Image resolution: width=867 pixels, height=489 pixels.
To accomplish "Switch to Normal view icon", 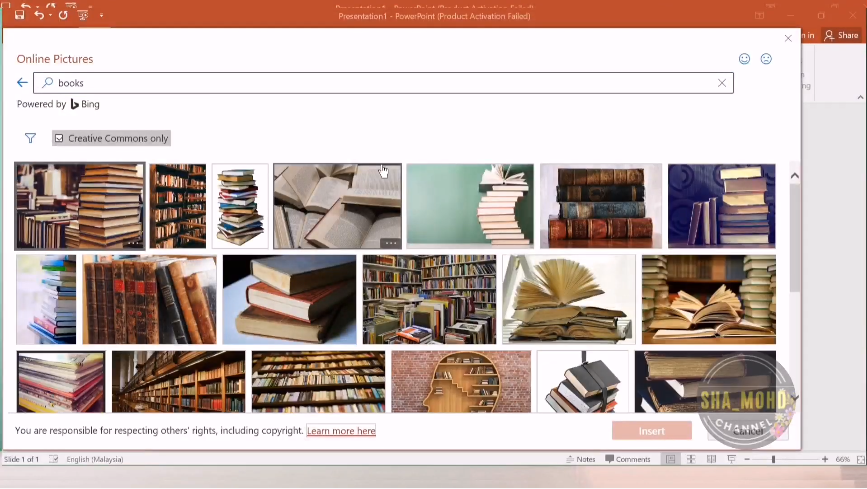I will [x=670, y=459].
